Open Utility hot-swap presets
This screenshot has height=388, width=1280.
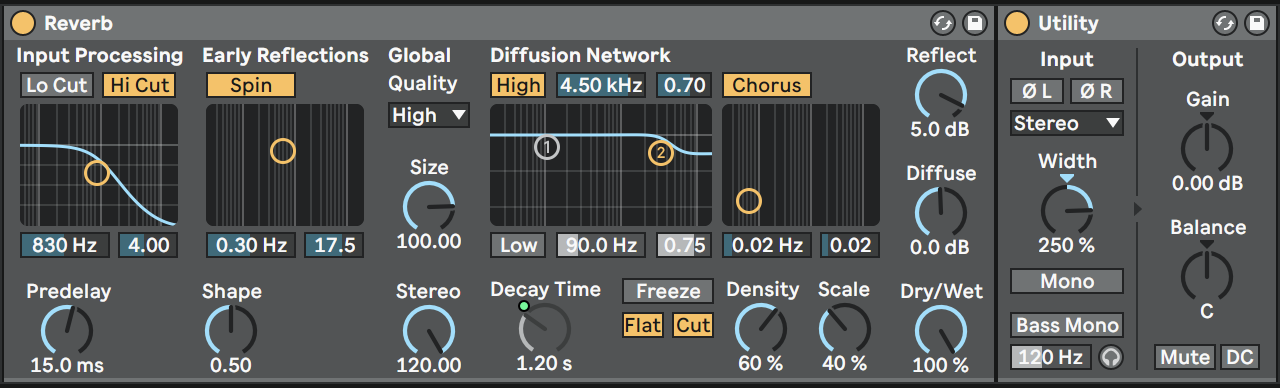click(1225, 22)
